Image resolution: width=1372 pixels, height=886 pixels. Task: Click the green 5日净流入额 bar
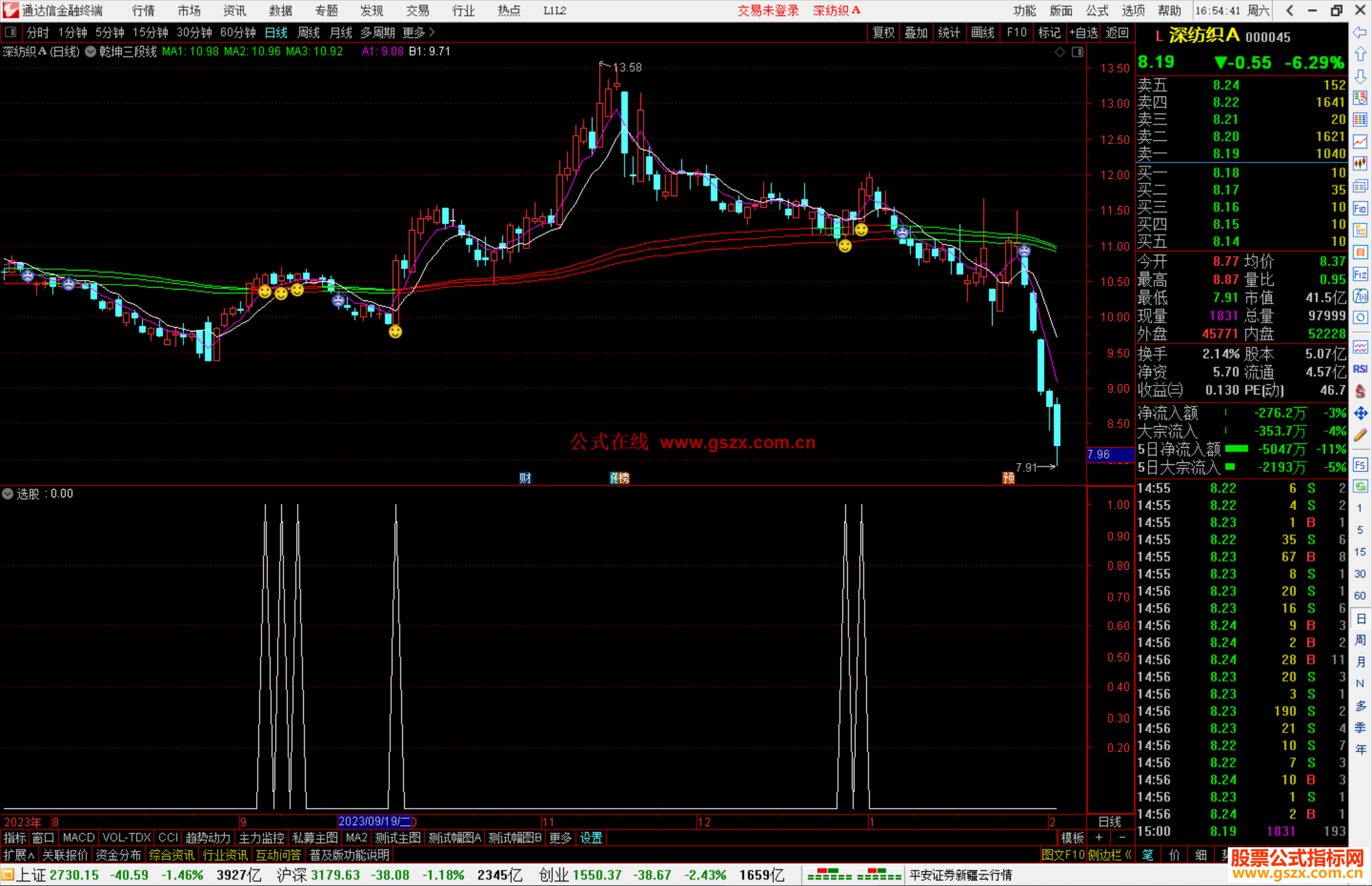point(1235,449)
